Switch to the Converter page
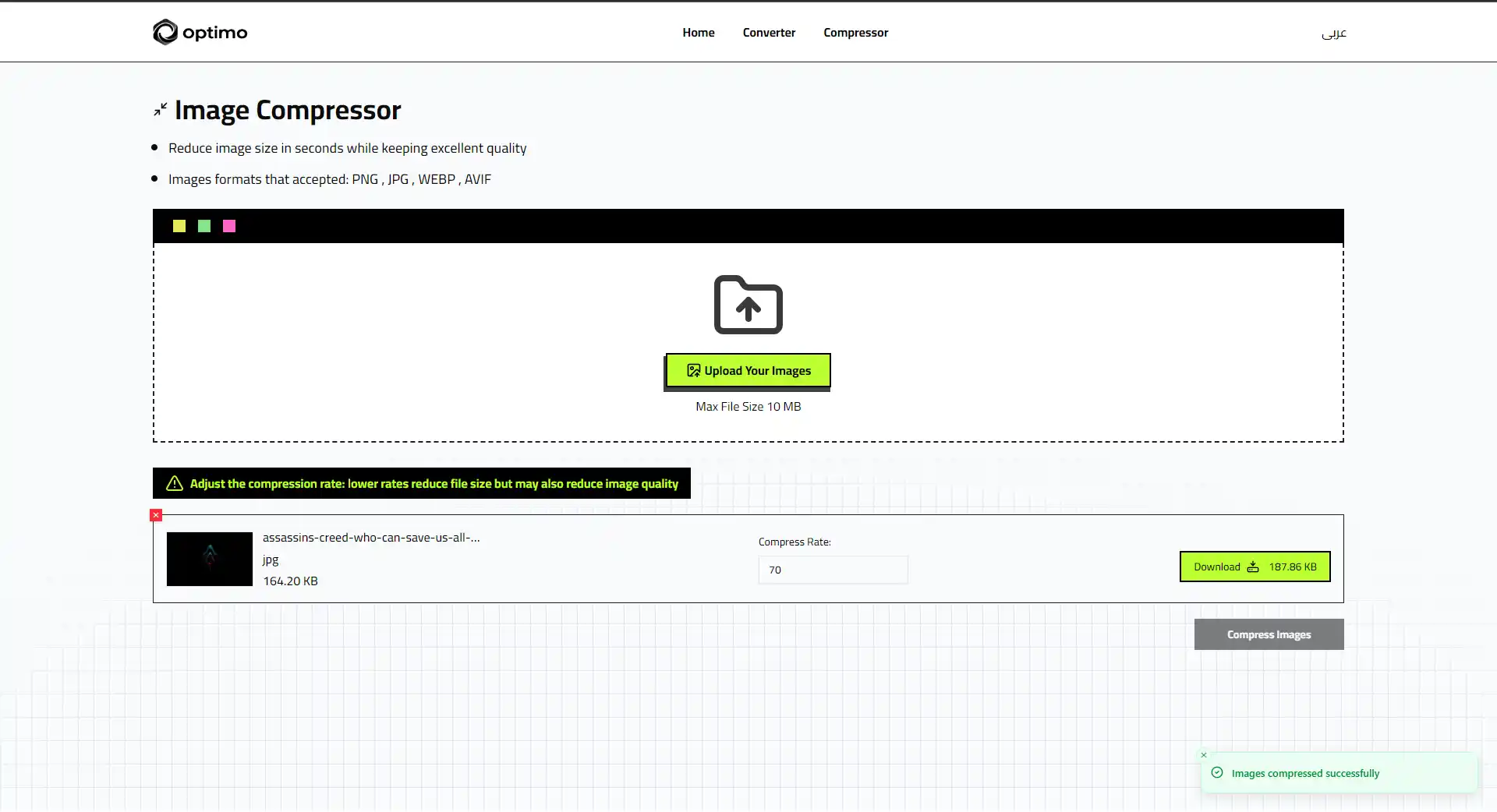Screen dimensions: 1497x812 [769, 32]
